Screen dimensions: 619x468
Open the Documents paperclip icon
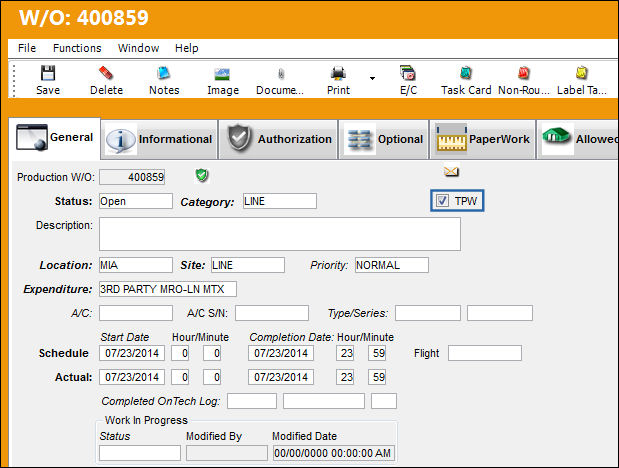pyautogui.click(x=281, y=74)
